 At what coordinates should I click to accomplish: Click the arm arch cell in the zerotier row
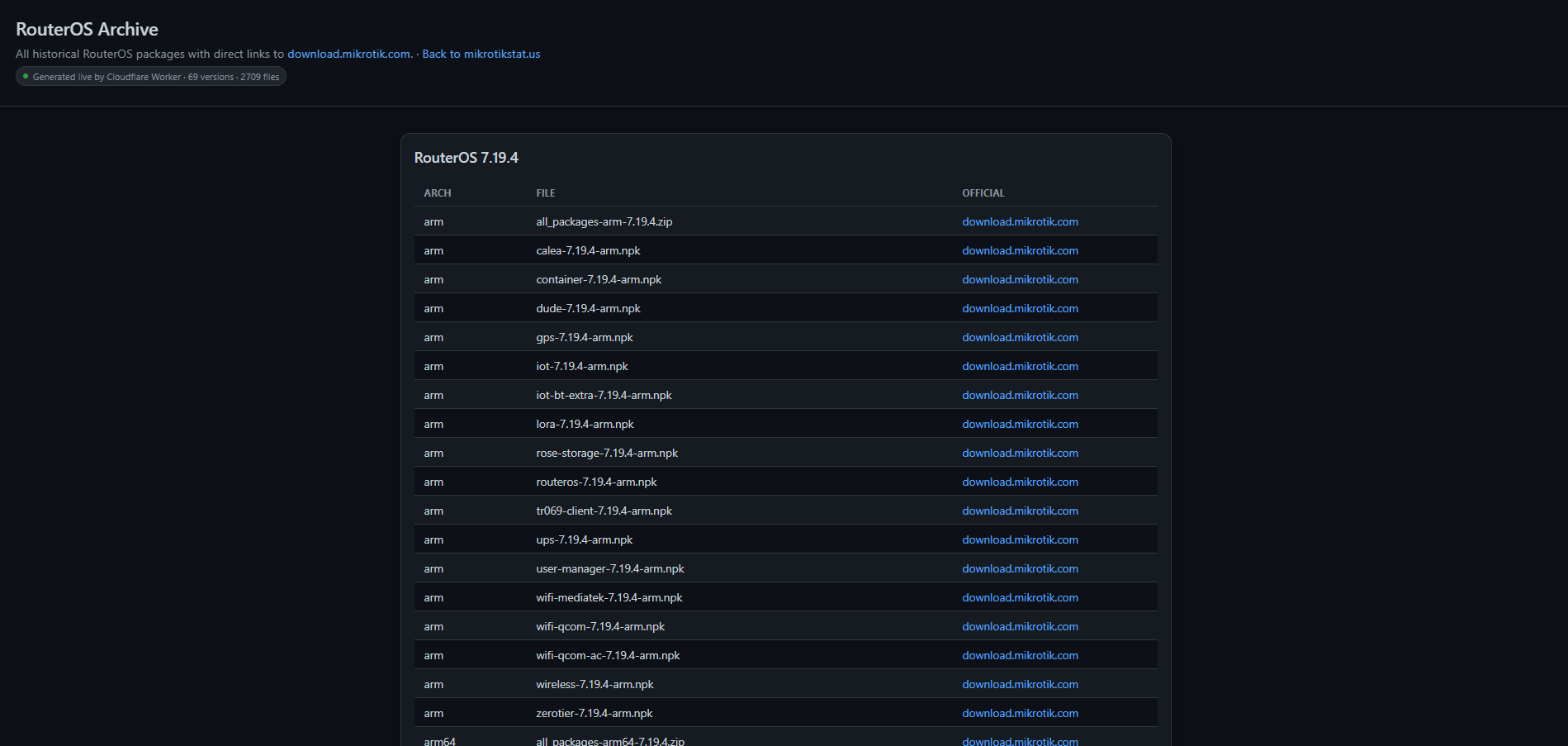point(433,713)
